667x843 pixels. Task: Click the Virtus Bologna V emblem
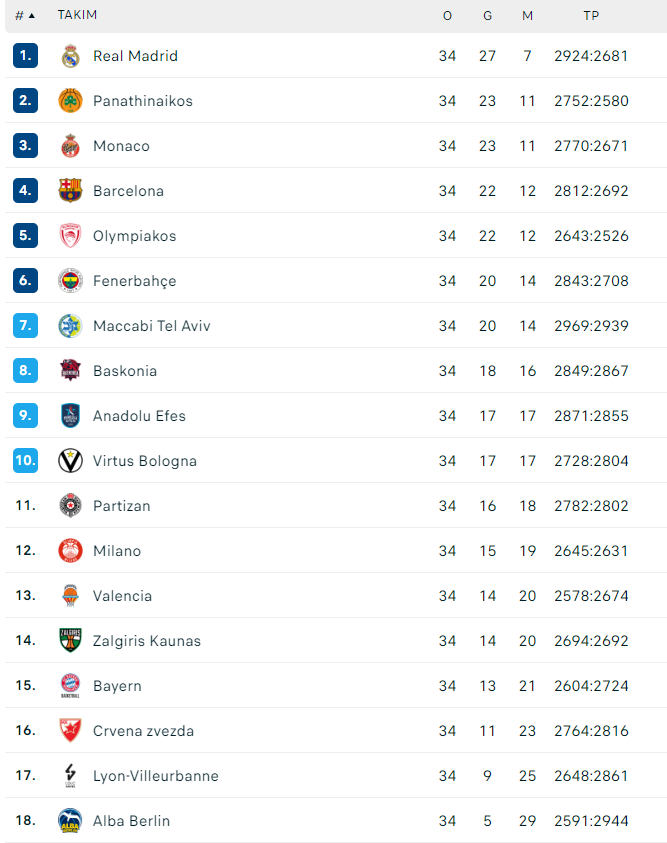click(70, 461)
